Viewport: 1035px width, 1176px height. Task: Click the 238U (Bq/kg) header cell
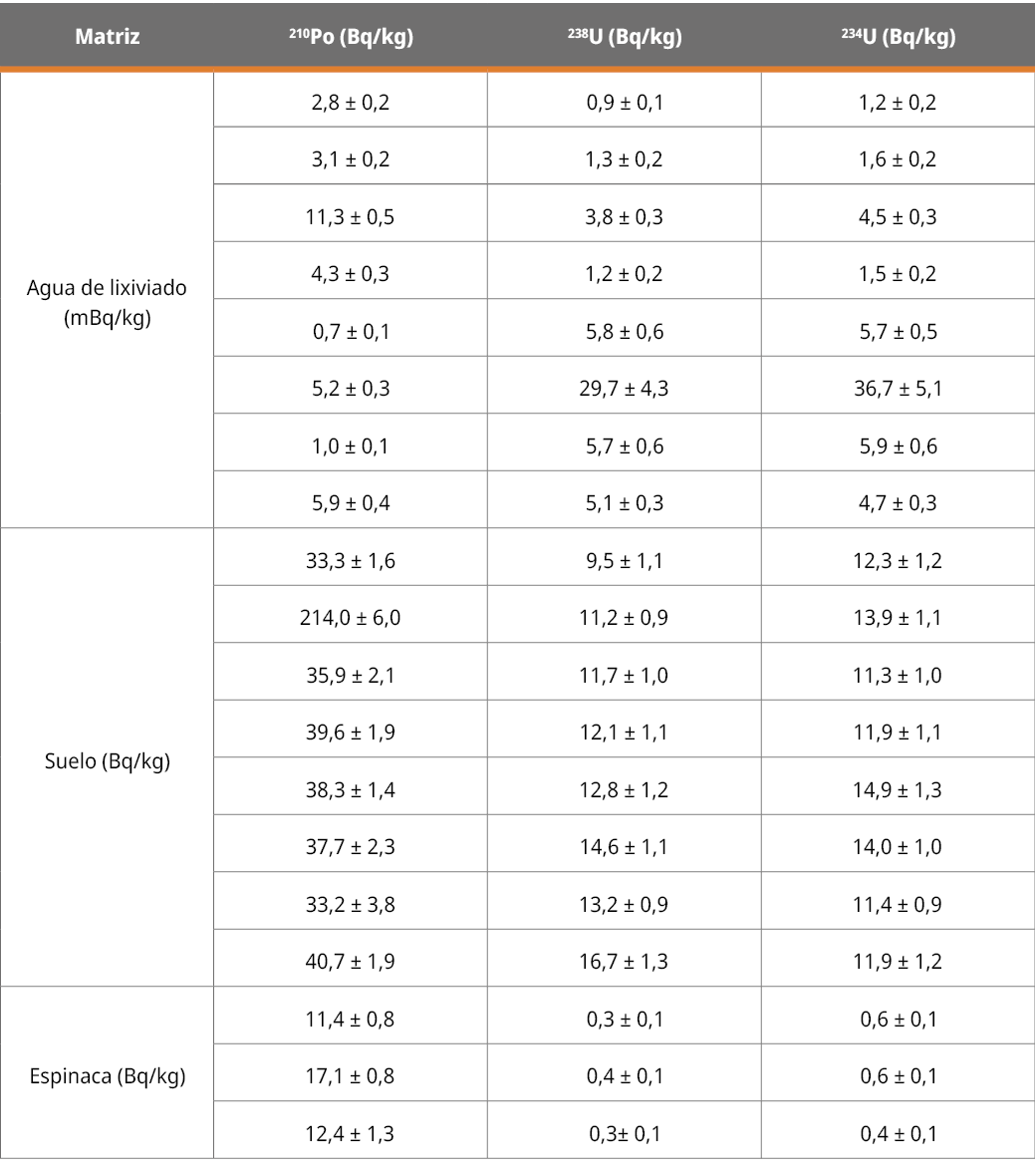(624, 37)
